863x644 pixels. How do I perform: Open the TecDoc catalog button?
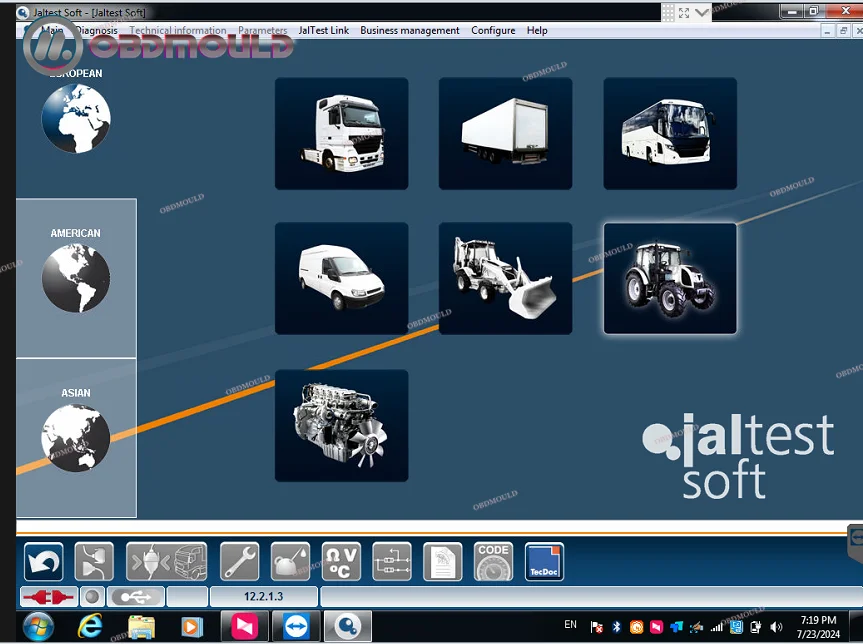[544, 562]
